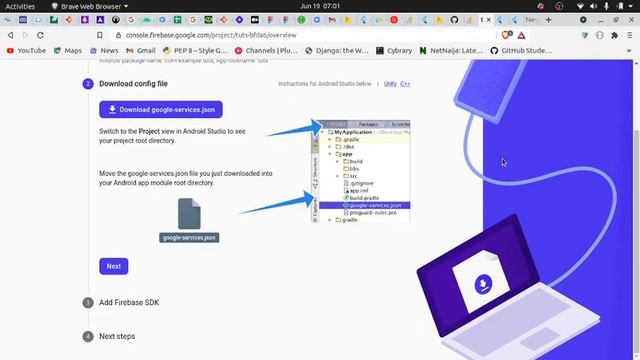The image size is (640, 360).
Task: Open the Cybrary bookmark
Action: 394,51
